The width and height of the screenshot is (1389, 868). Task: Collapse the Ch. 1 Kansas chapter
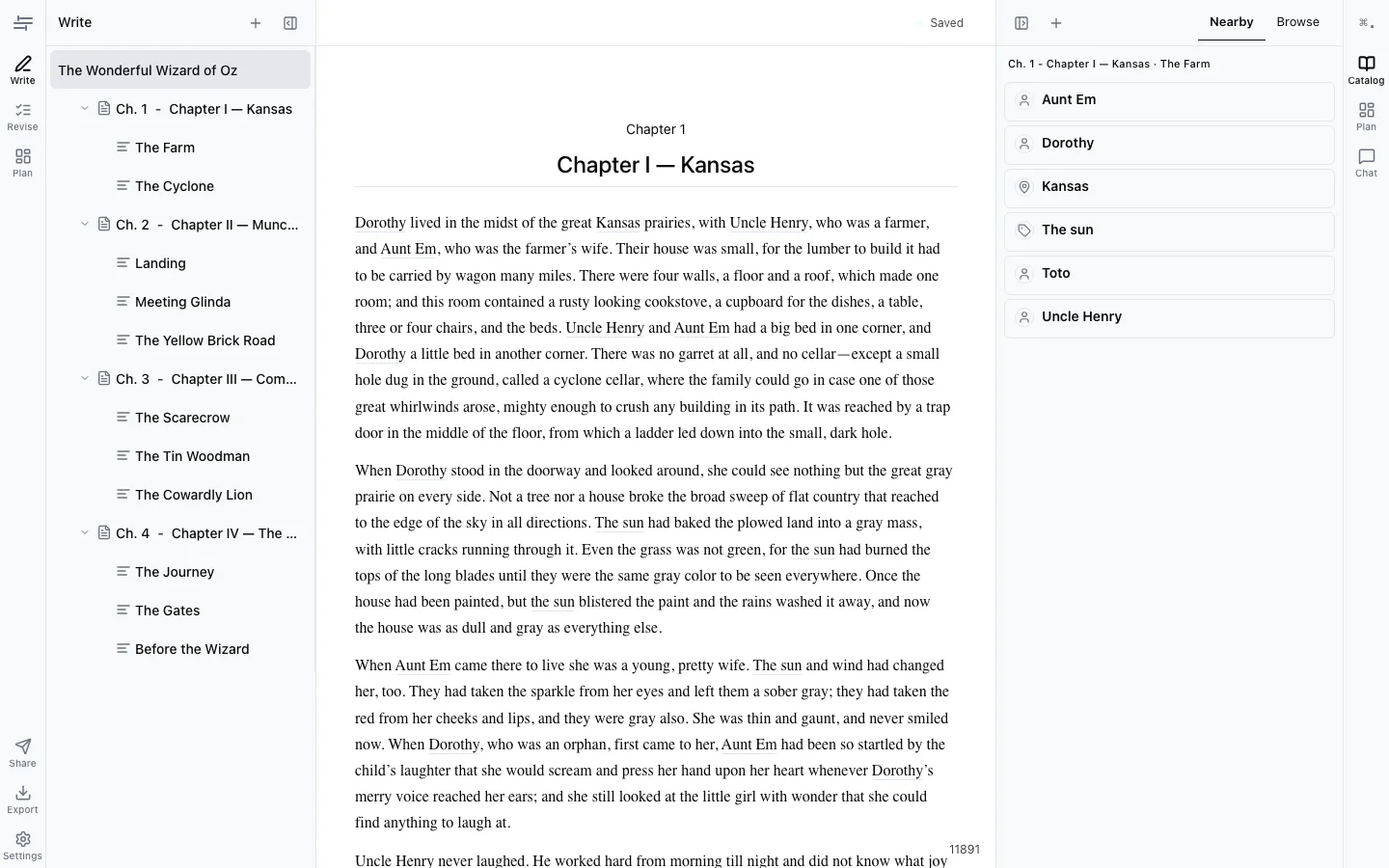84,108
